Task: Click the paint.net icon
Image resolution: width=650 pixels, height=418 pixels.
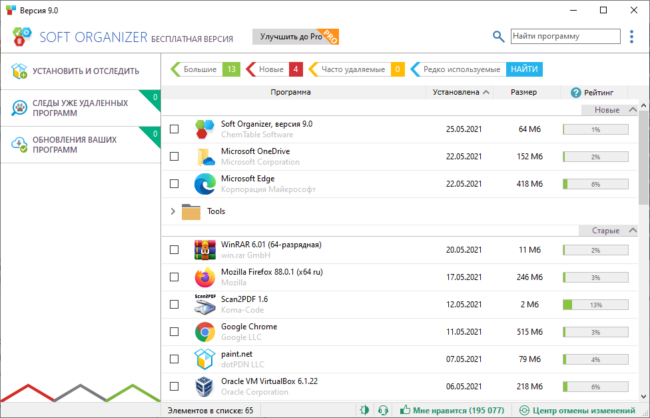Action: click(x=205, y=359)
